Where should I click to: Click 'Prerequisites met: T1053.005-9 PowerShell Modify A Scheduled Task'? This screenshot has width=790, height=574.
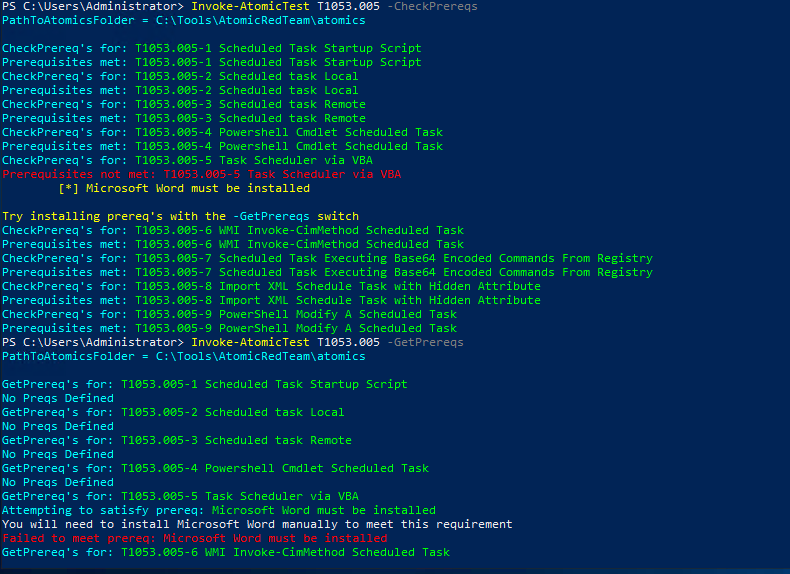229,329
